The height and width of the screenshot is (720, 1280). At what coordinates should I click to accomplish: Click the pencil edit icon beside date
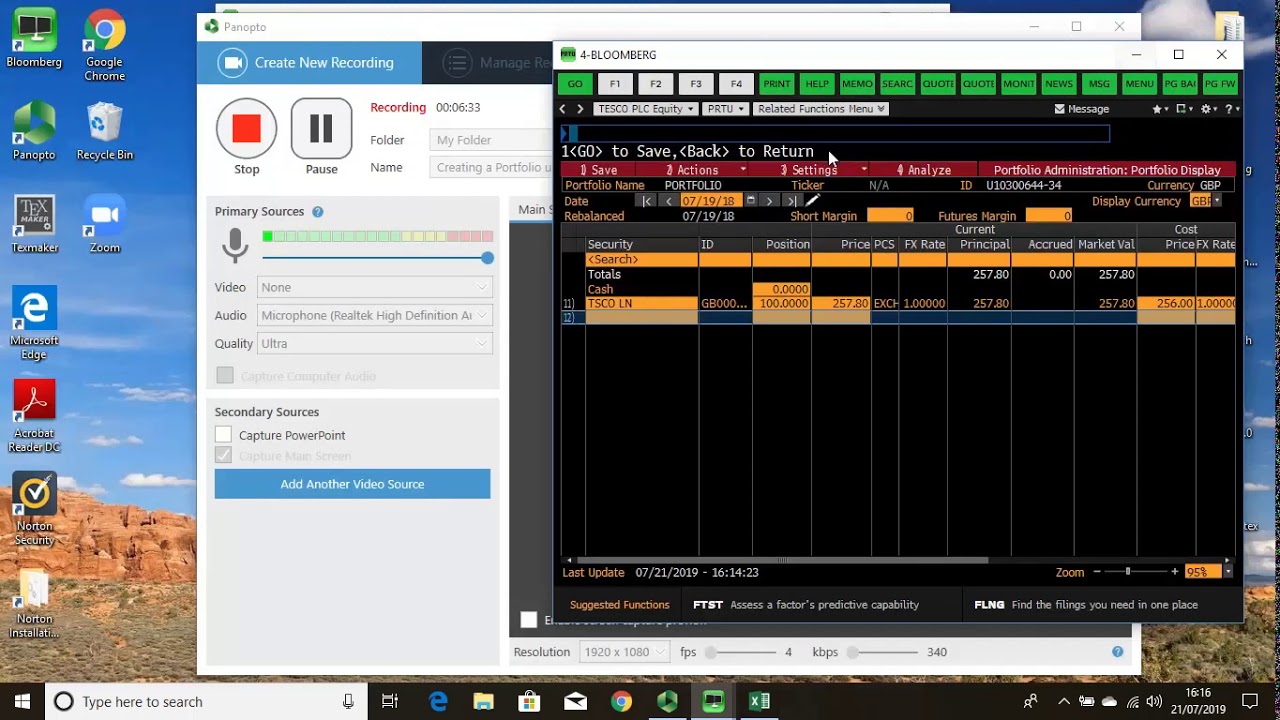pos(812,201)
